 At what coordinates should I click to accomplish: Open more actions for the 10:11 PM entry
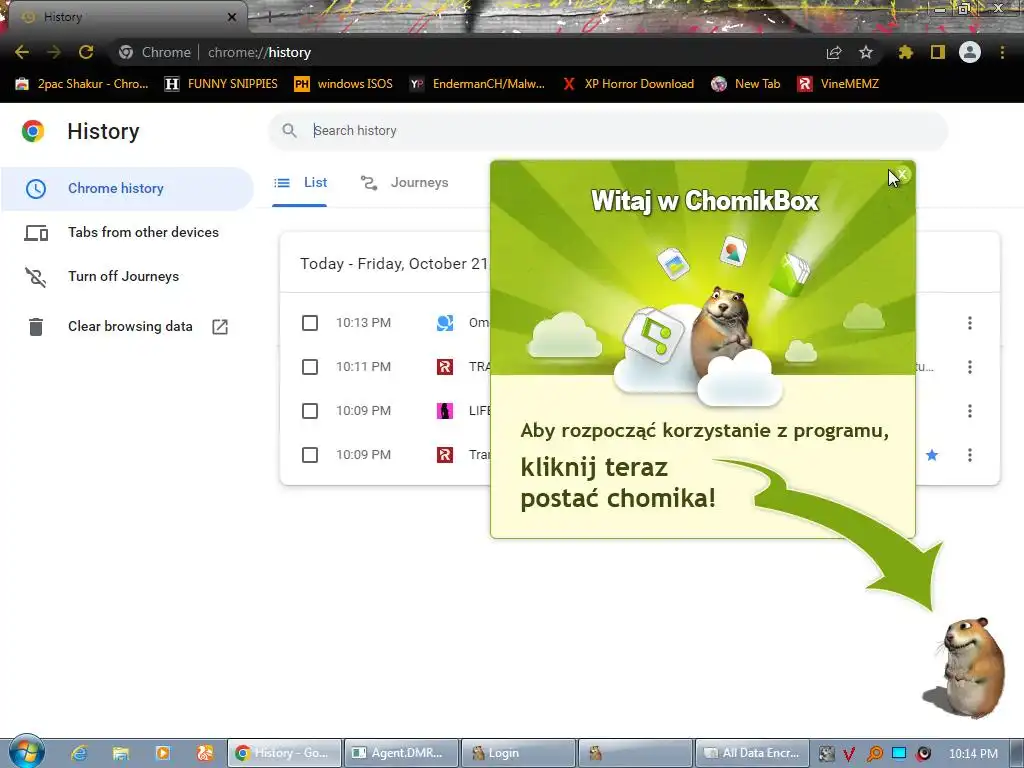pyautogui.click(x=970, y=367)
